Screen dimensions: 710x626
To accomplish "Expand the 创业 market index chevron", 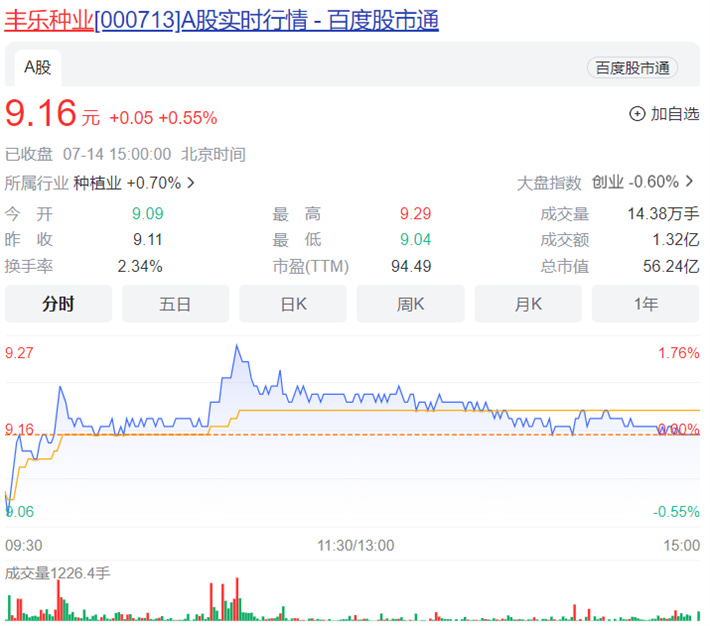I will (x=689, y=182).
